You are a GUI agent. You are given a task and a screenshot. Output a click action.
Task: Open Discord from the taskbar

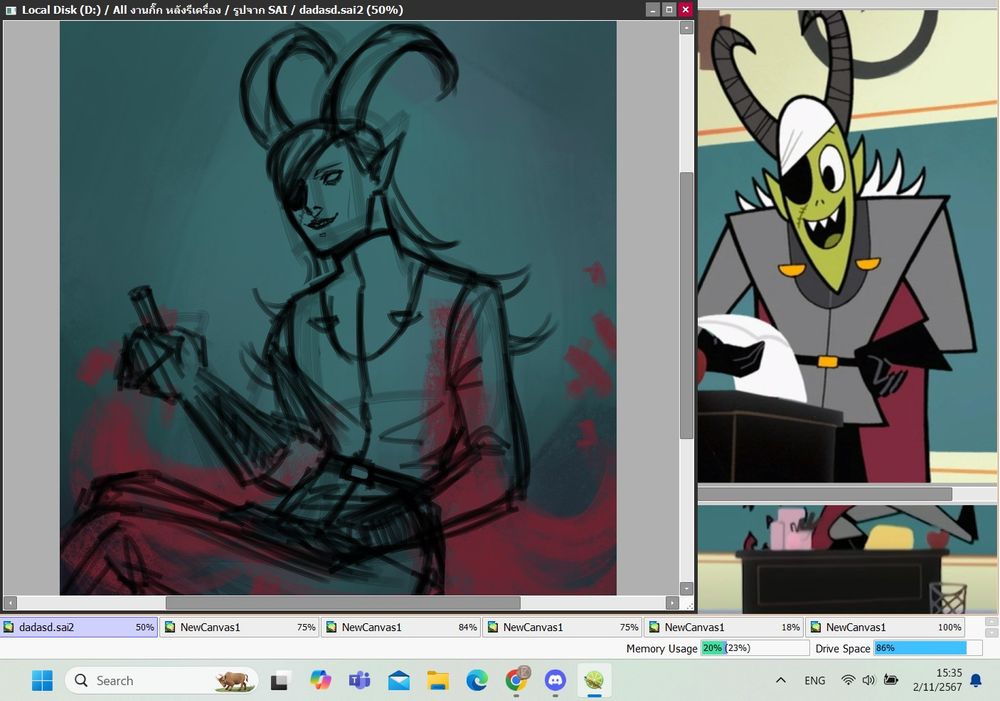555,681
